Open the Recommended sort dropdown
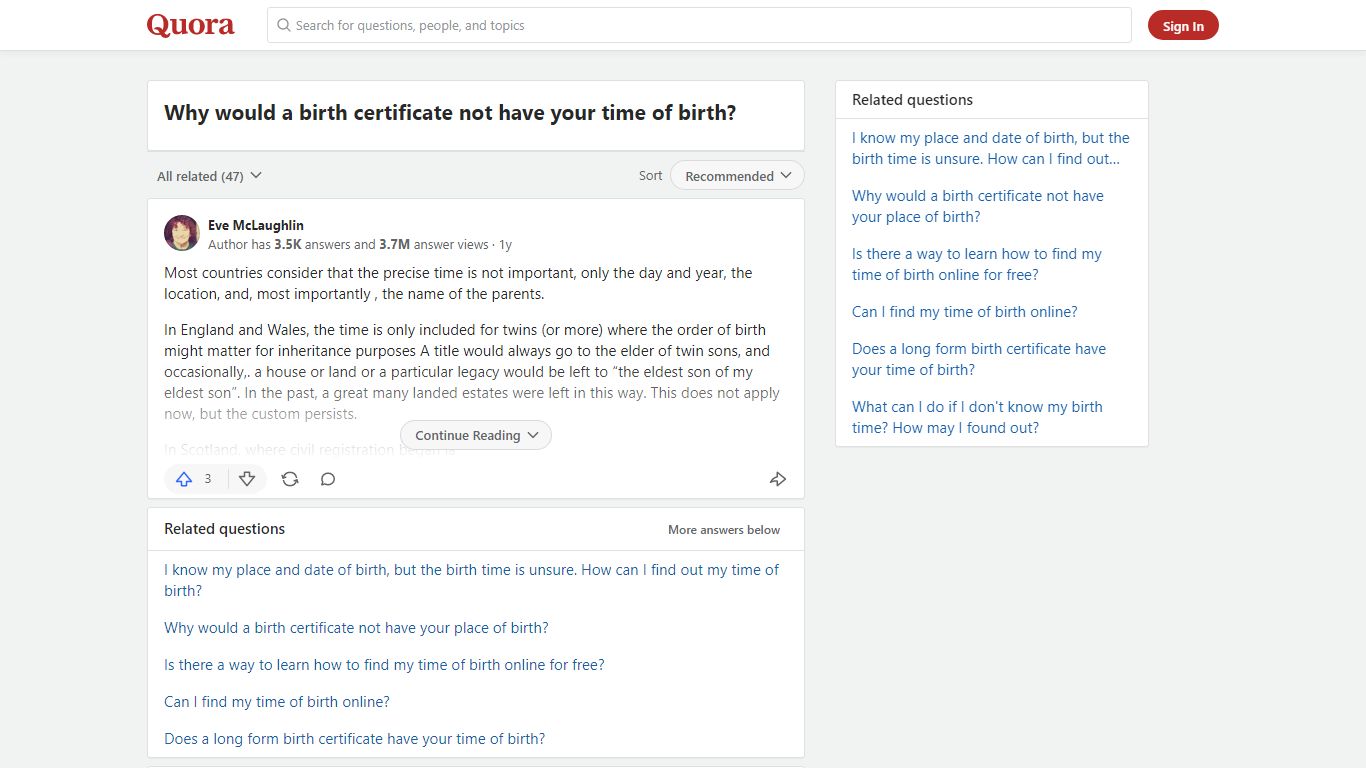 point(737,176)
